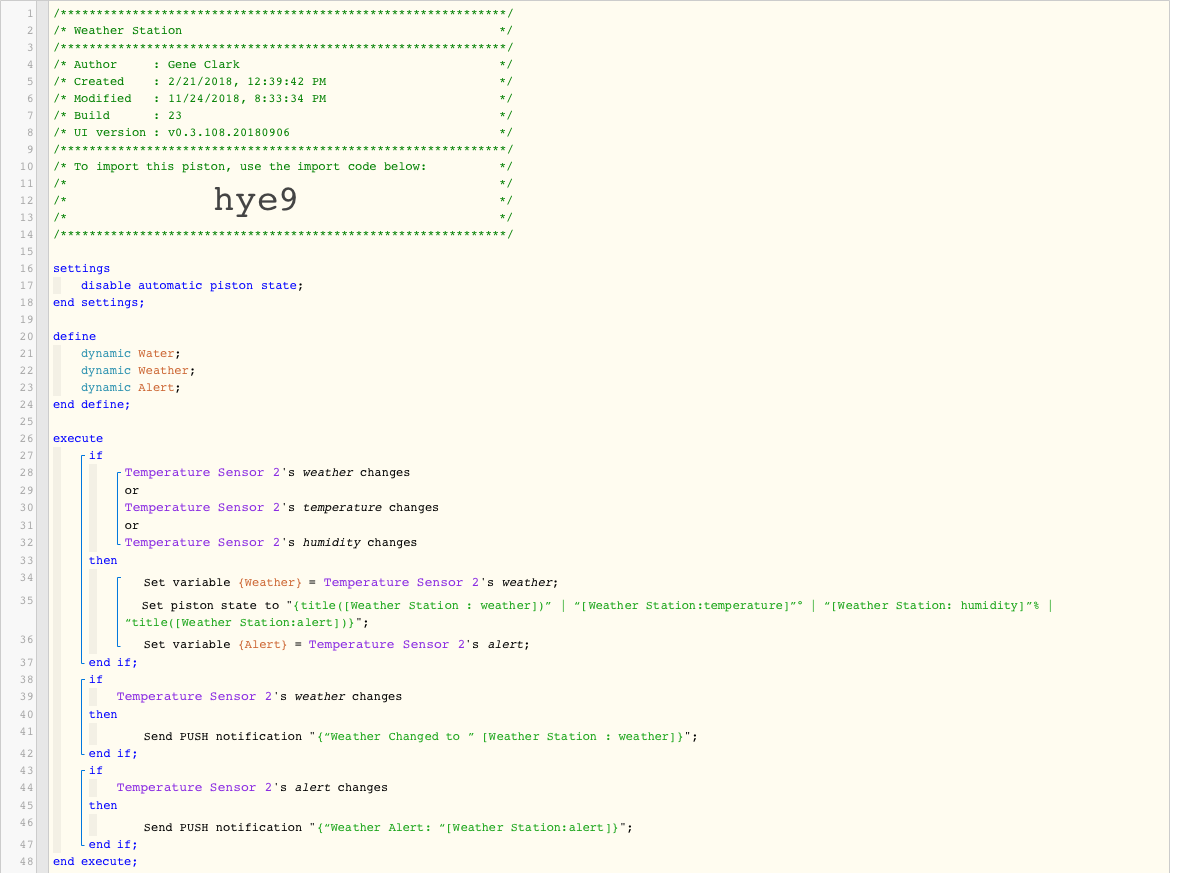Click end if on line 37

coord(113,663)
